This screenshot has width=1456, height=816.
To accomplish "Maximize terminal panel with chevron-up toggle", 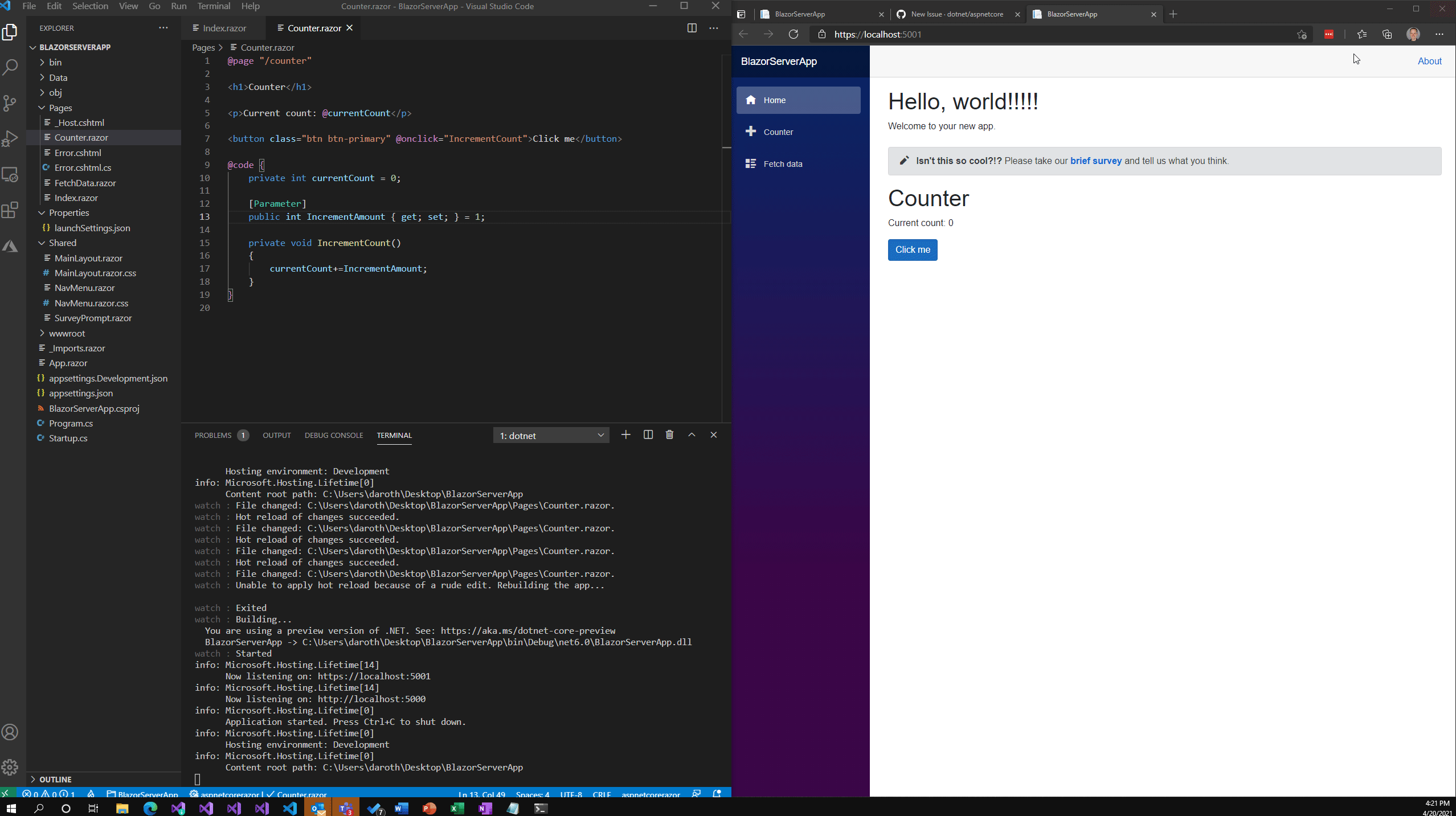I will coord(692,435).
